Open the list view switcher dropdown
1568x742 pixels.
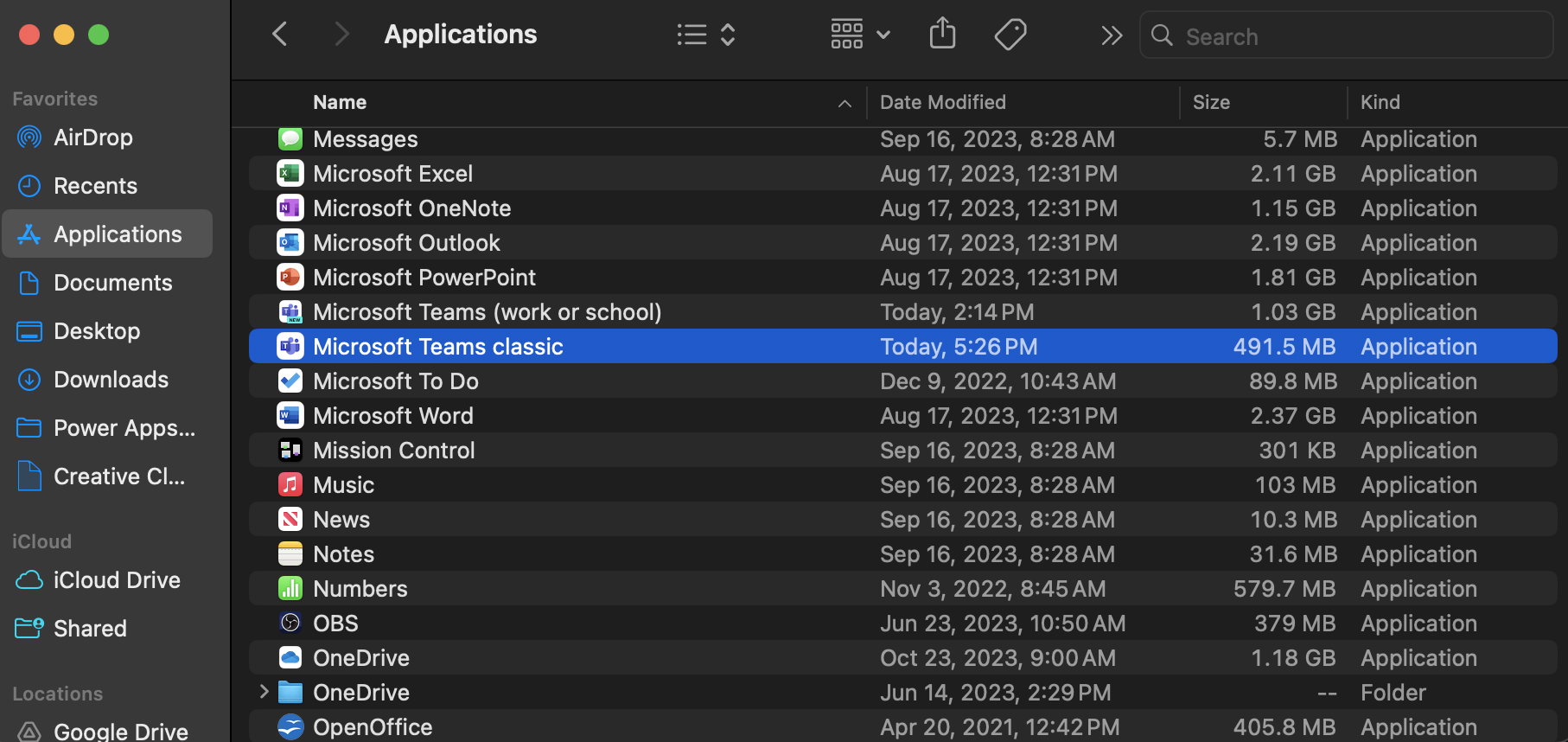pyautogui.click(x=706, y=35)
